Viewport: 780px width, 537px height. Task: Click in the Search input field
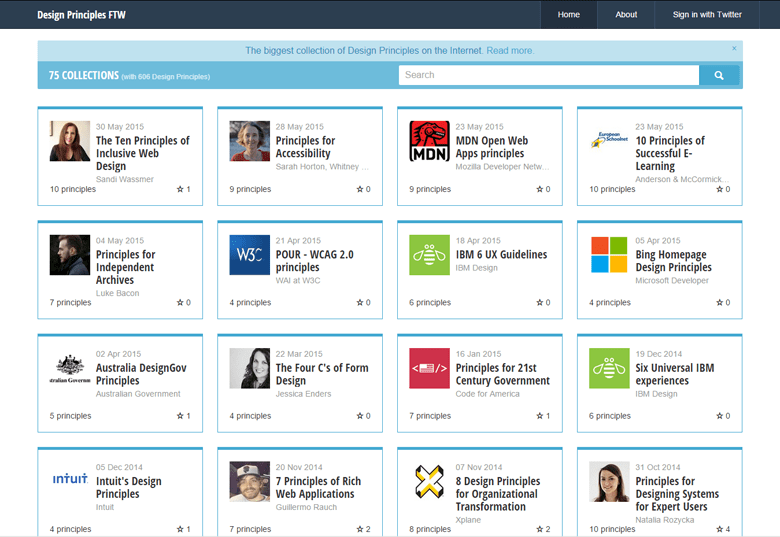549,75
